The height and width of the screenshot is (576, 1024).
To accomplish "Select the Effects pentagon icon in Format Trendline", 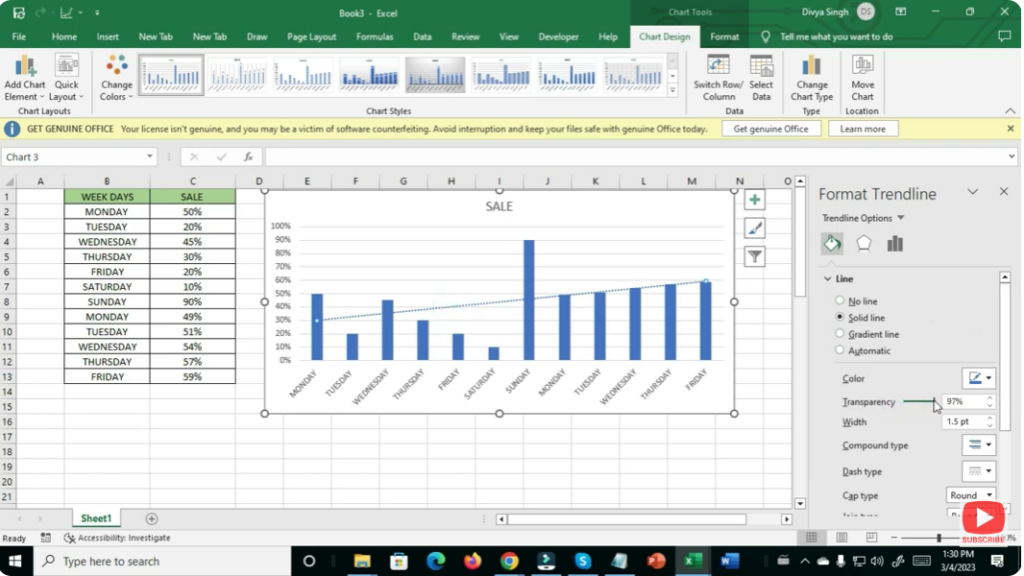I will pos(864,243).
